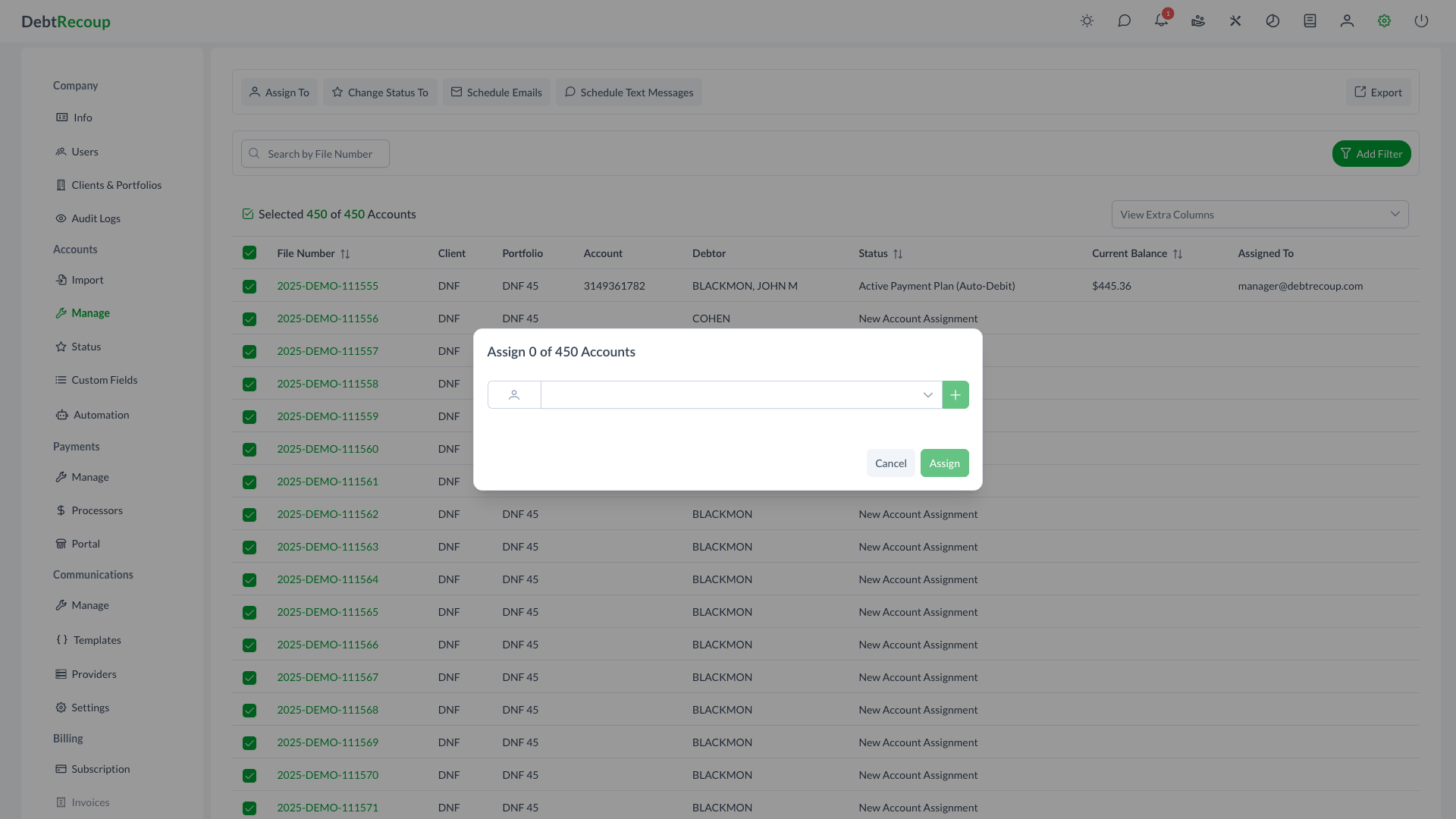This screenshot has width=1456, height=819.
Task: Click Cancel in the assign dialog
Action: pyautogui.click(x=890, y=463)
